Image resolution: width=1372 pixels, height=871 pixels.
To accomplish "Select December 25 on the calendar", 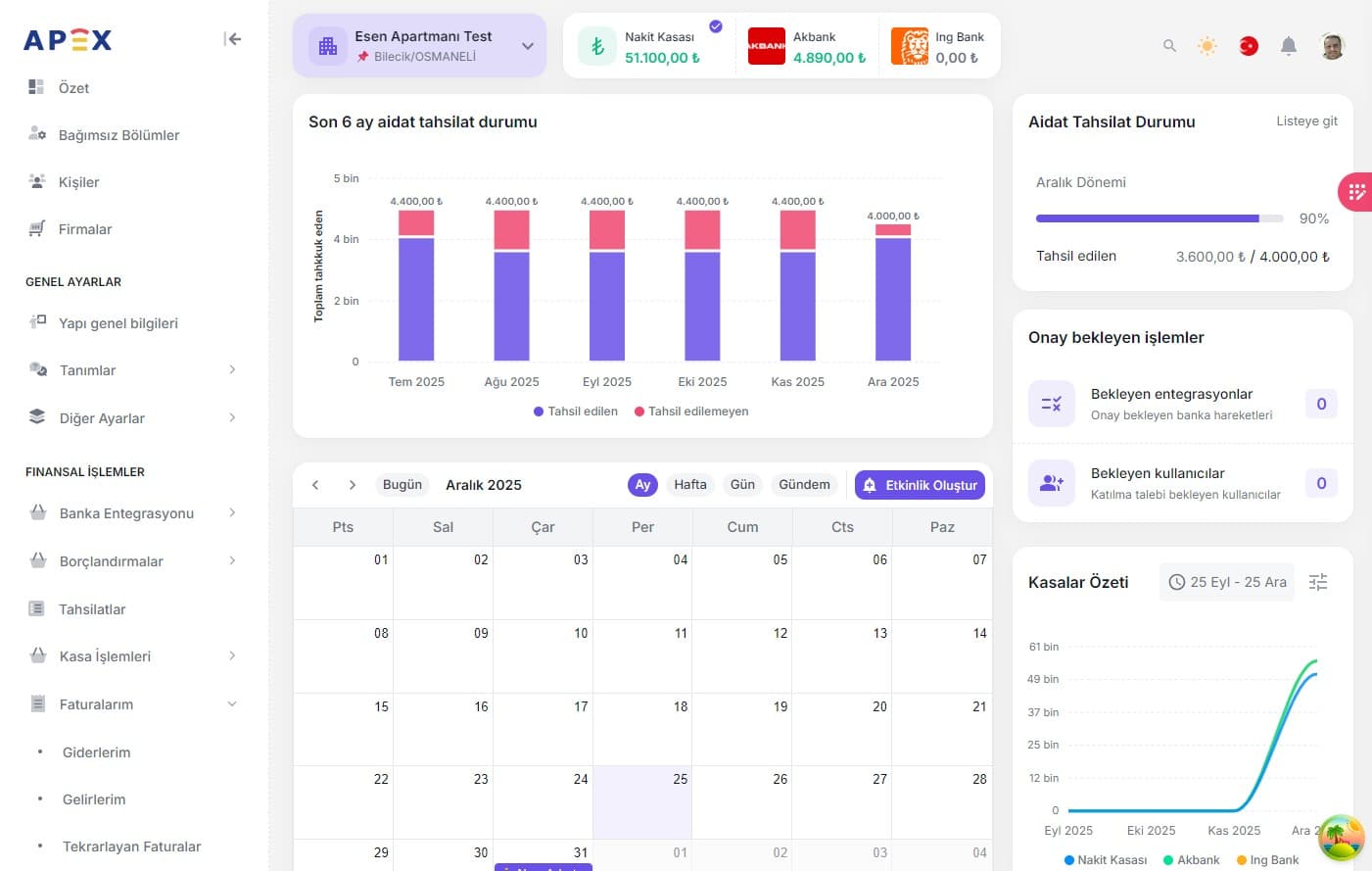I will pyautogui.click(x=642, y=800).
